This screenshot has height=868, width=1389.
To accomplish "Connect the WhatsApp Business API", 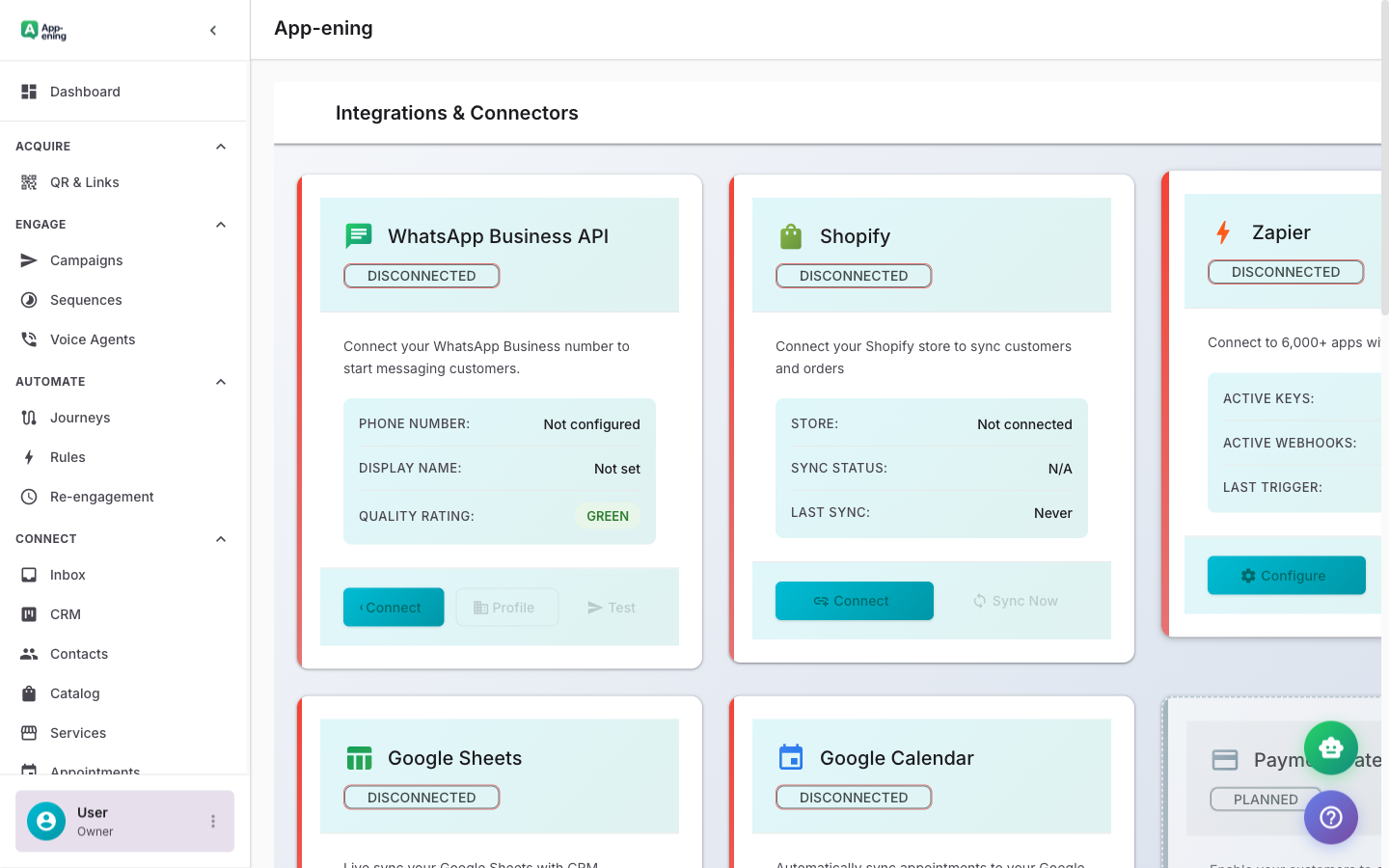I will click(x=393, y=607).
